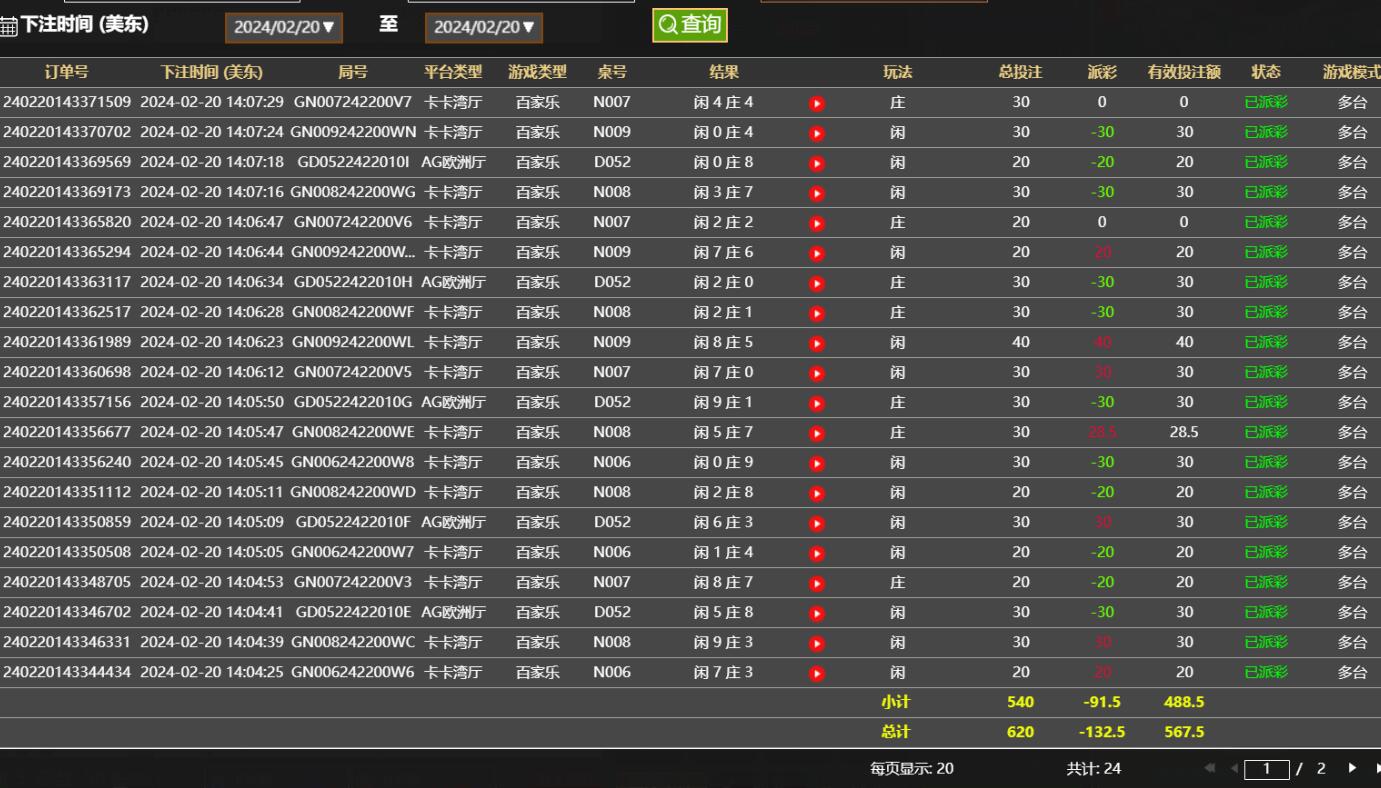Expand the end date picker
Image resolution: width=1381 pixels, height=788 pixels.
[x=484, y=27]
